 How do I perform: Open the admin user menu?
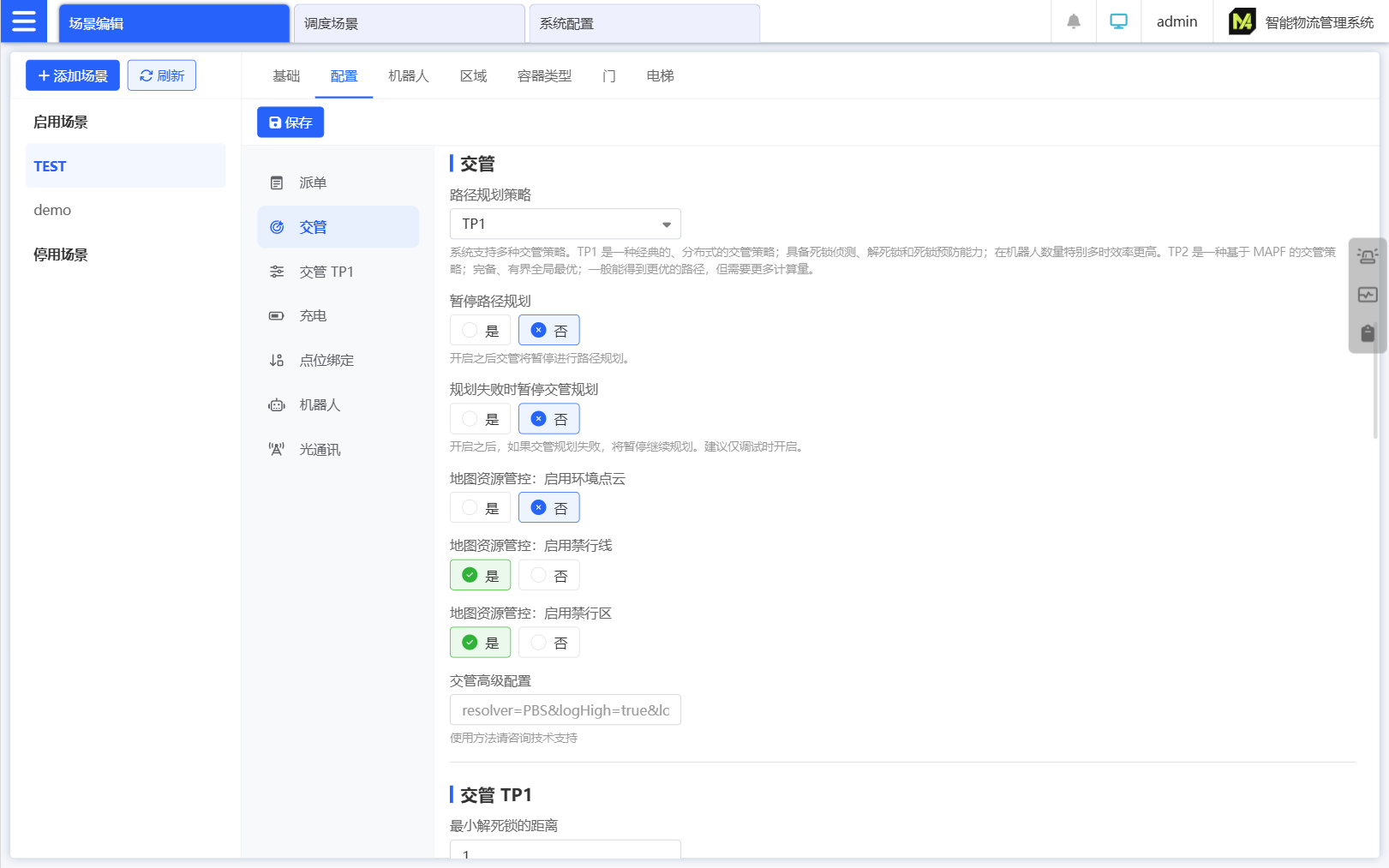[x=1176, y=21]
